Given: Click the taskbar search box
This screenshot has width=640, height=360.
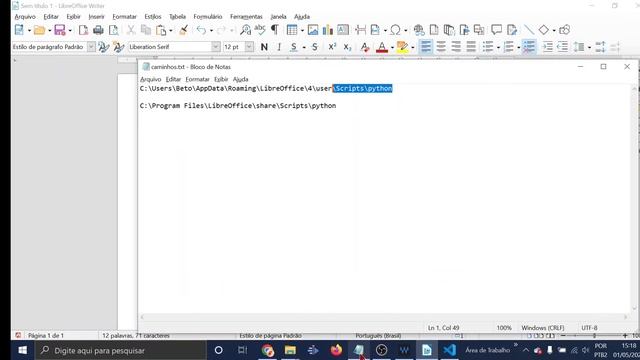Looking at the screenshot, I should pos(120,350).
